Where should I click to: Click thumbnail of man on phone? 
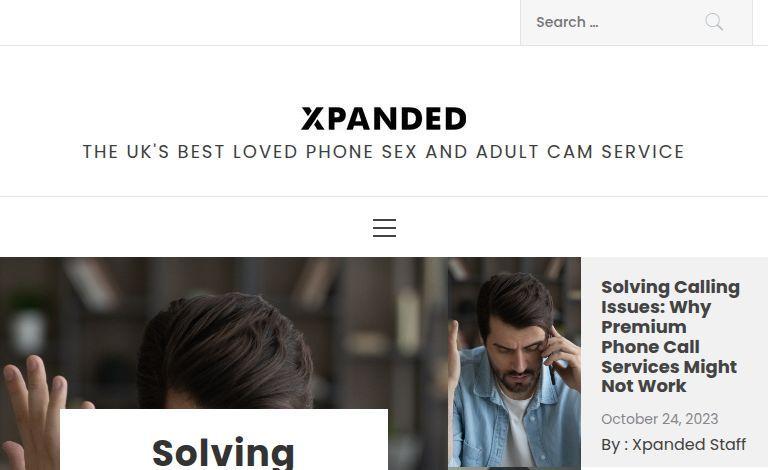click(x=514, y=362)
